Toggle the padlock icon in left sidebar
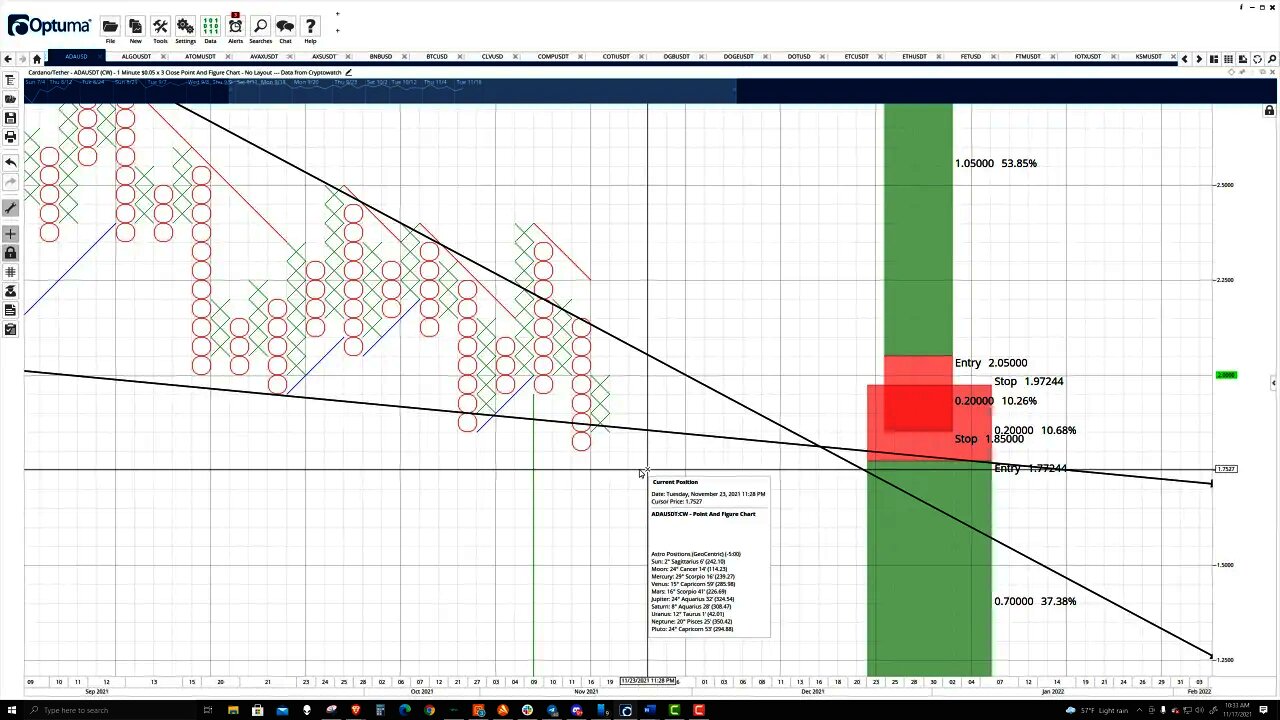 [10, 253]
